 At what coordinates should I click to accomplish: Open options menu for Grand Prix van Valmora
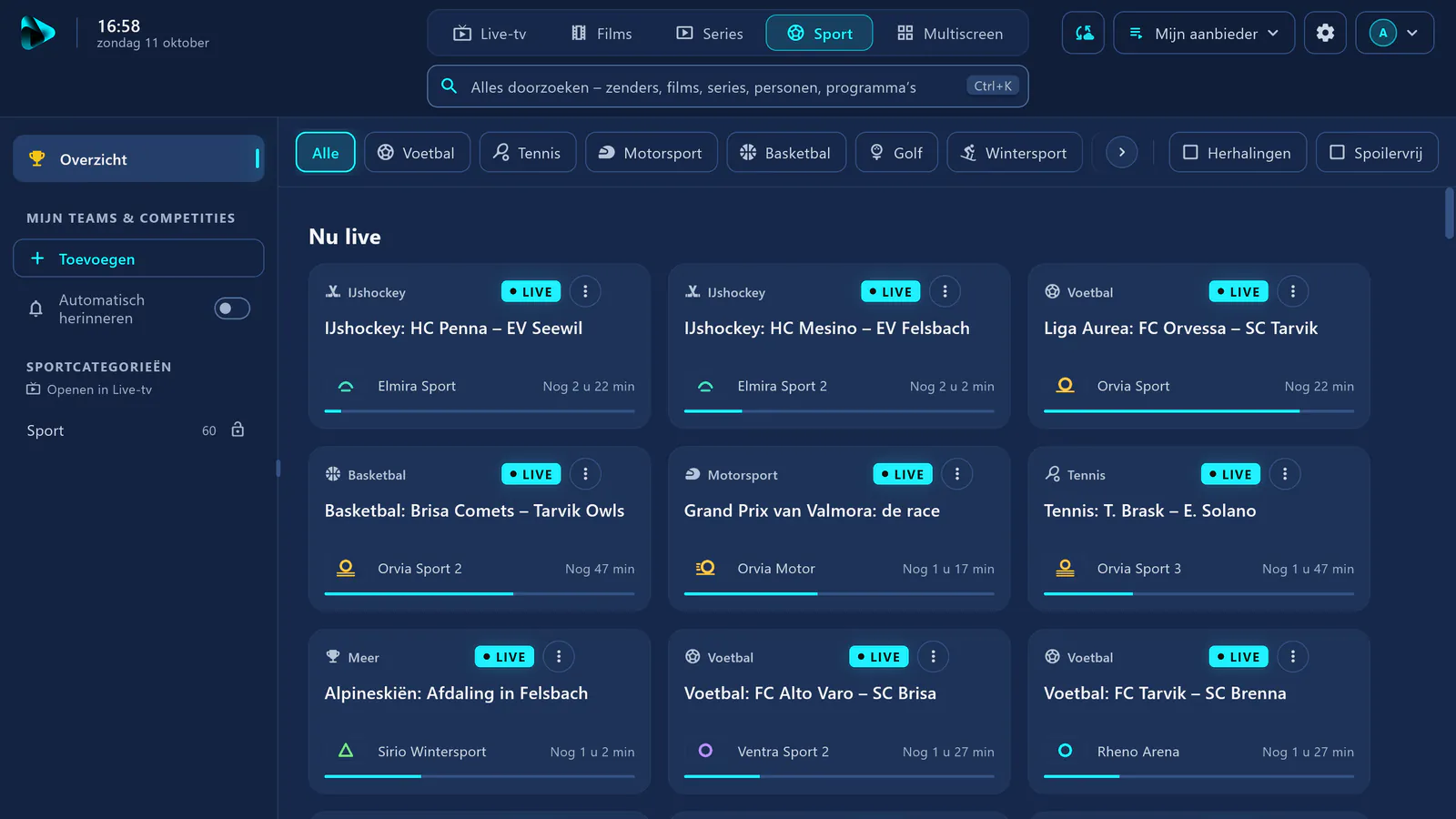956,474
